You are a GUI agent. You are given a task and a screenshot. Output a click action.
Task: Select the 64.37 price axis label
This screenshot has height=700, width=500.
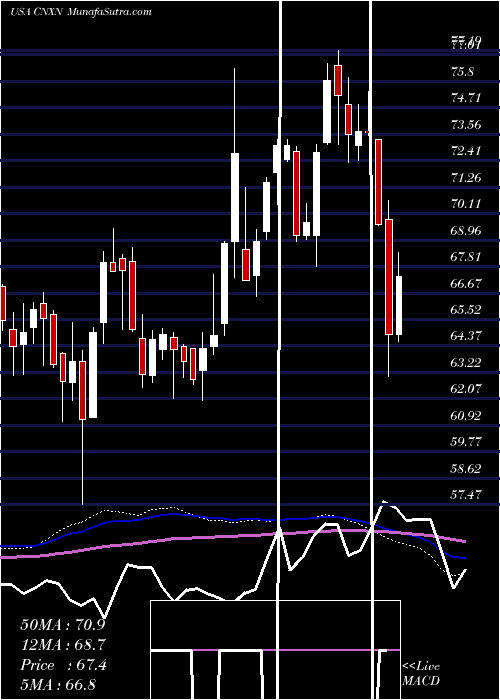[x=466, y=336]
